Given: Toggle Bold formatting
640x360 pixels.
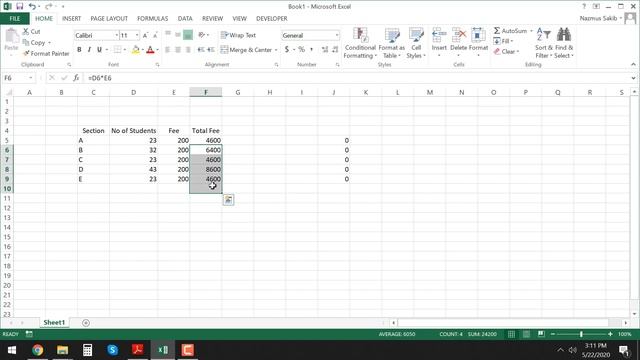Looking at the screenshot, I should point(79,50).
